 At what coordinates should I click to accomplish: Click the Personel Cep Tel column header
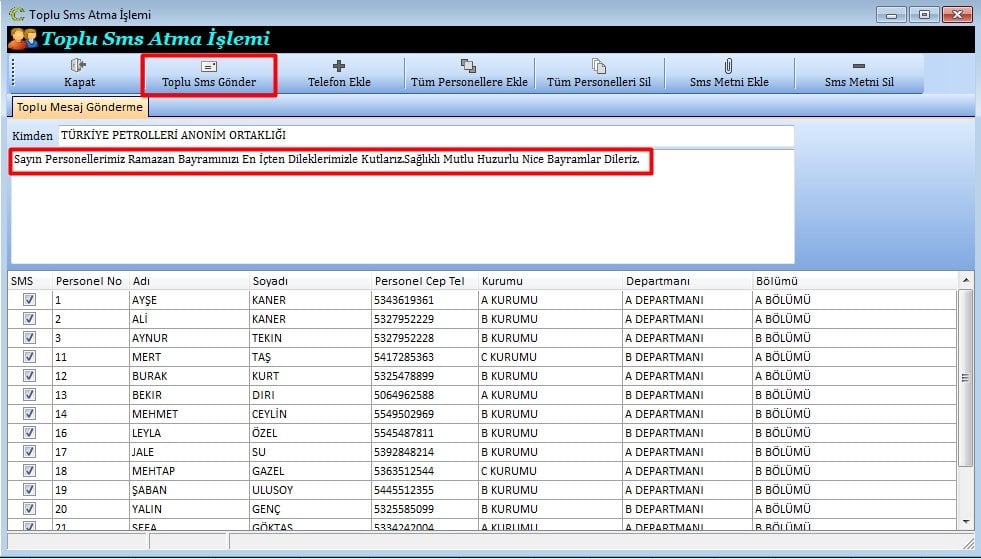(x=419, y=281)
